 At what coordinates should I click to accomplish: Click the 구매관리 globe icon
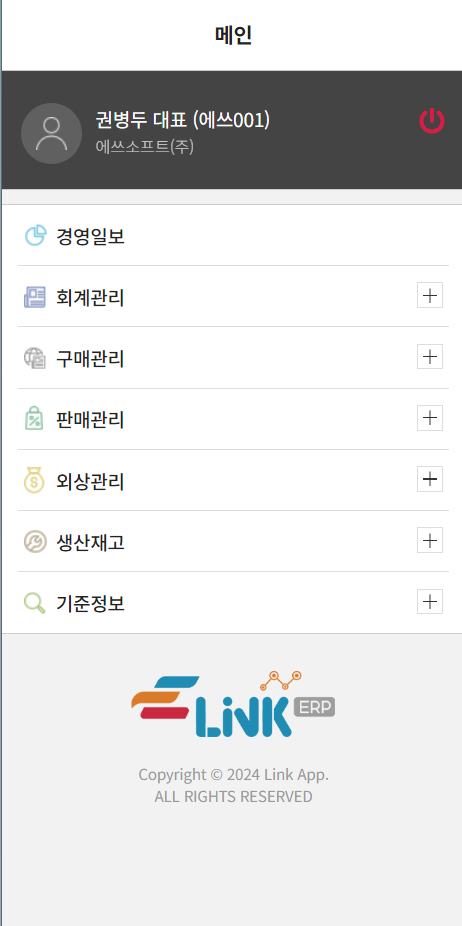click(x=35, y=358)
